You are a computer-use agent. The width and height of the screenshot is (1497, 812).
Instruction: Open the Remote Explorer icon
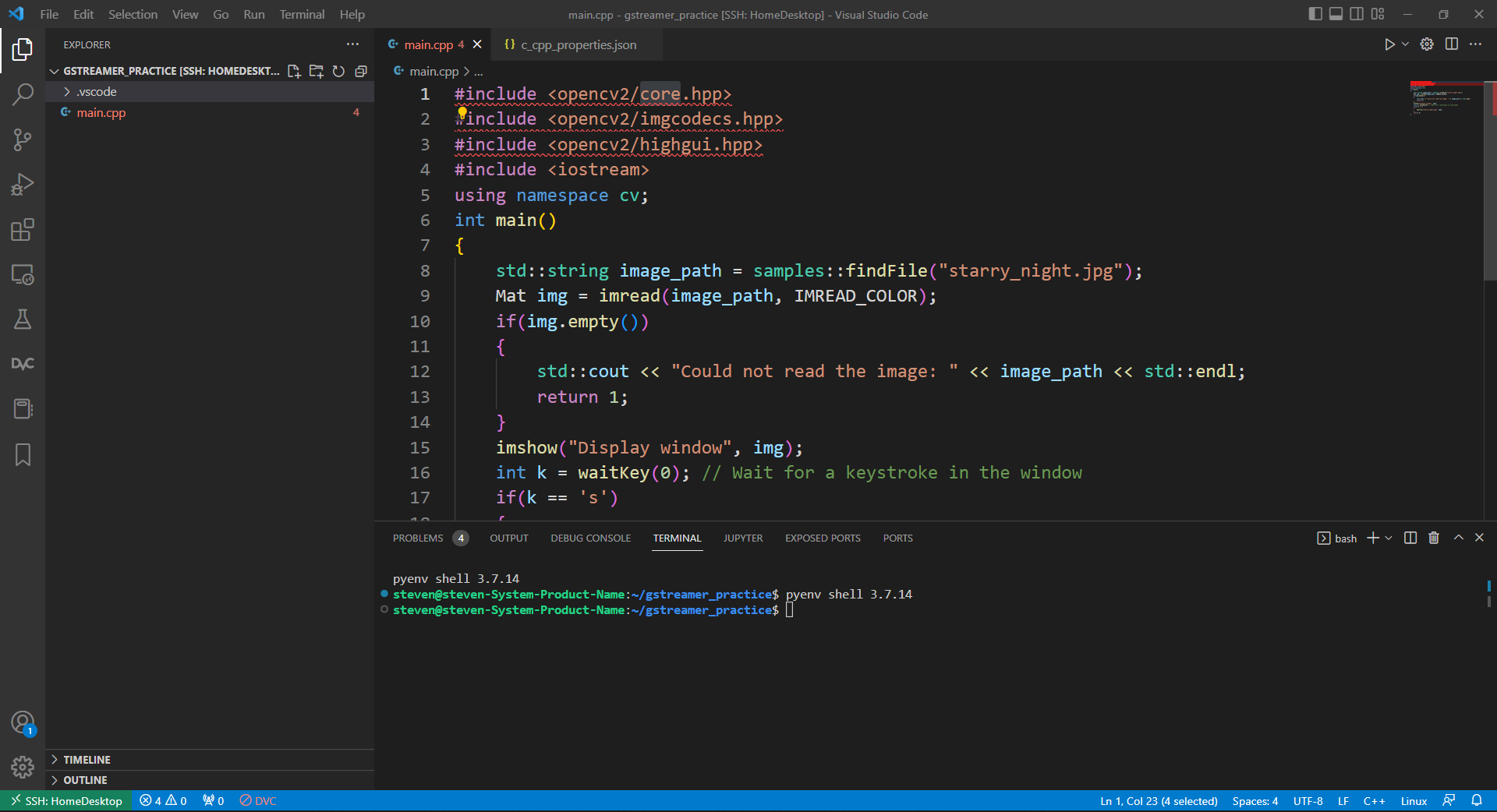pos(23,274)
